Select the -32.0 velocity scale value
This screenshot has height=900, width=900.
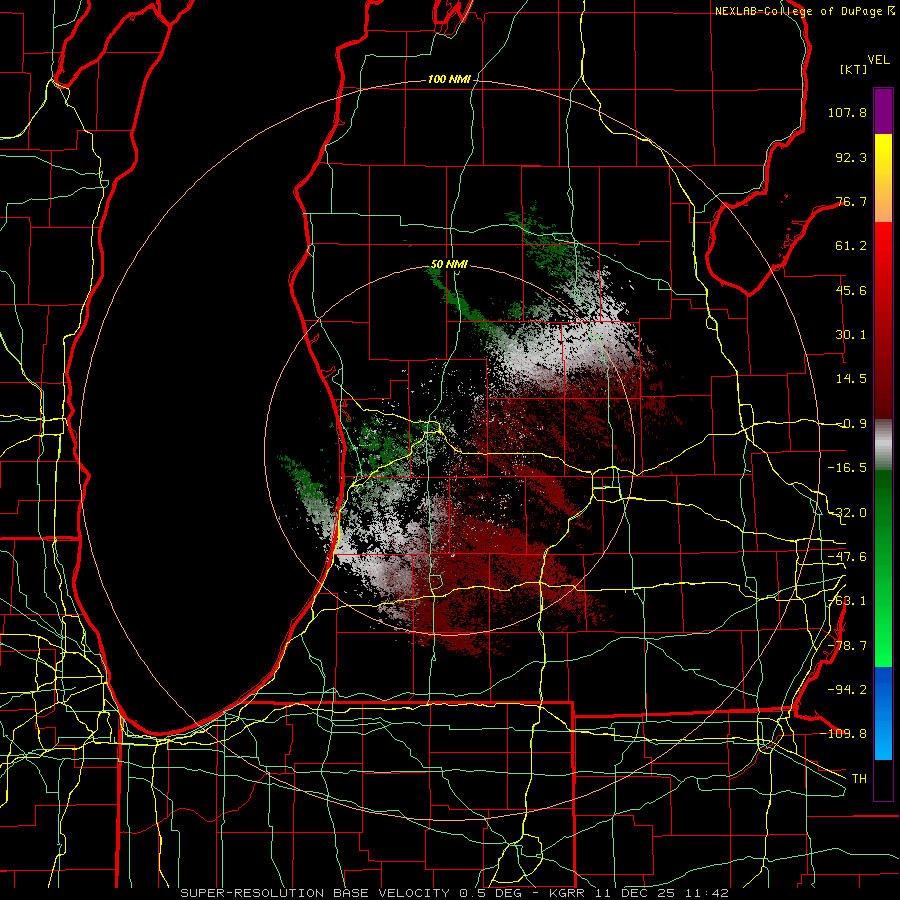[847, 513]
